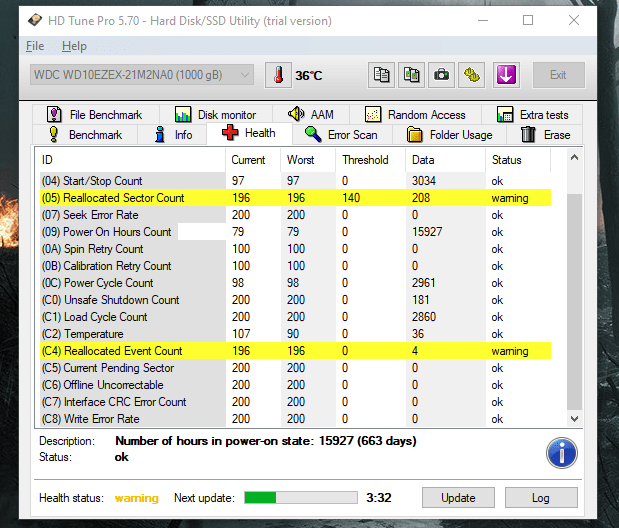Open the options wrench icon
The height and width of the screenshot is (528, 619).
pos(471,75)
